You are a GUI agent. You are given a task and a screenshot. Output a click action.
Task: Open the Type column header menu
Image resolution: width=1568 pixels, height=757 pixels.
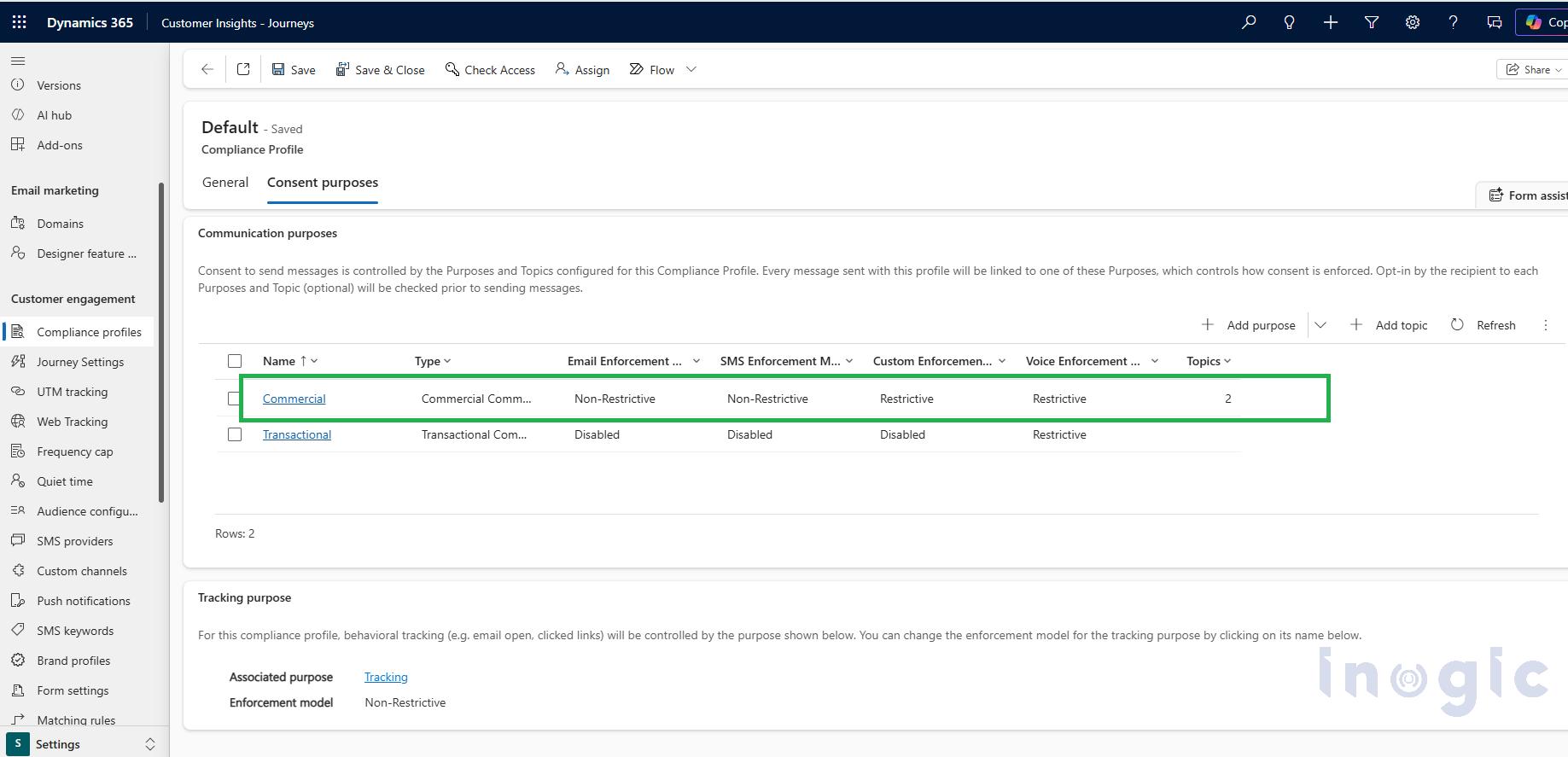click(433, 361)
